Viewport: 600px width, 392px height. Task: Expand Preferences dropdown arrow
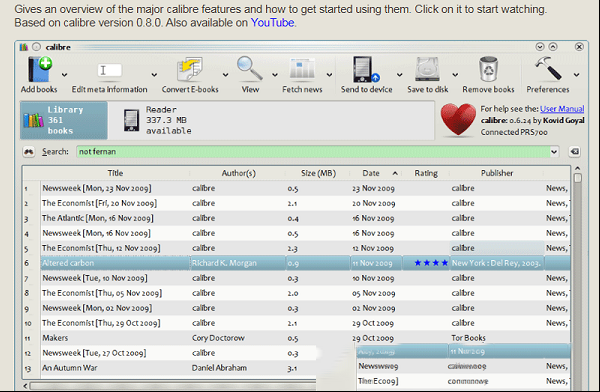click(x=576, y=75)
